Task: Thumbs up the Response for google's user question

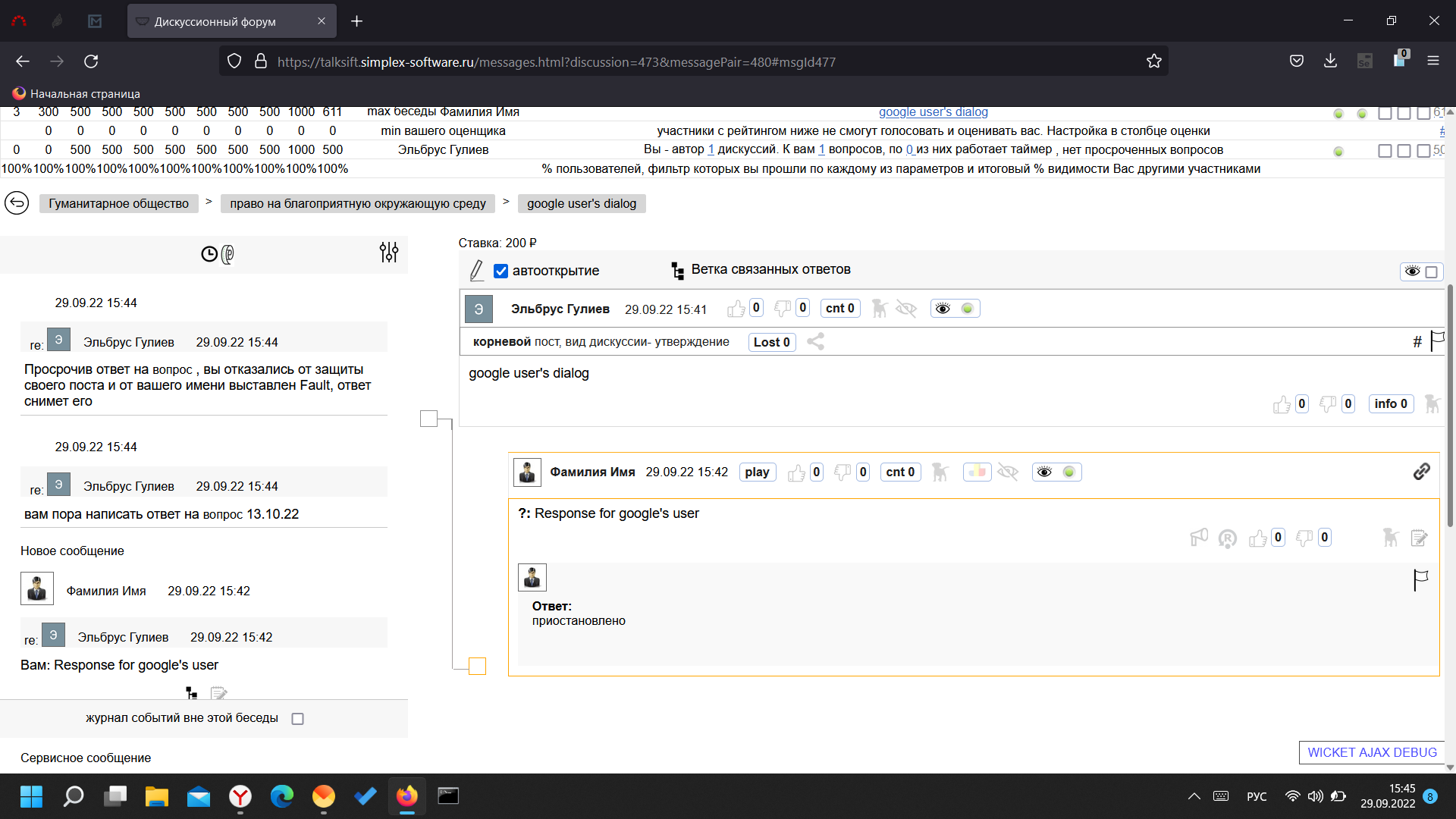Action: (1258, 538)
